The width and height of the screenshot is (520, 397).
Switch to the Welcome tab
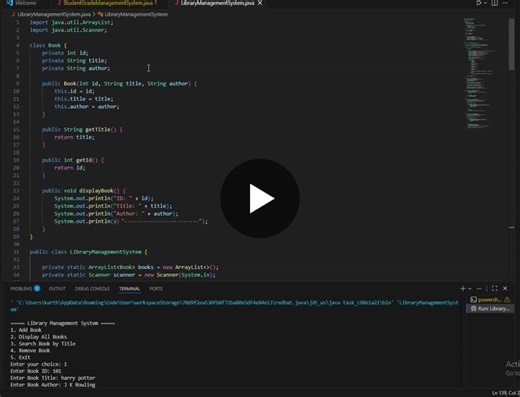coord(22,3)
